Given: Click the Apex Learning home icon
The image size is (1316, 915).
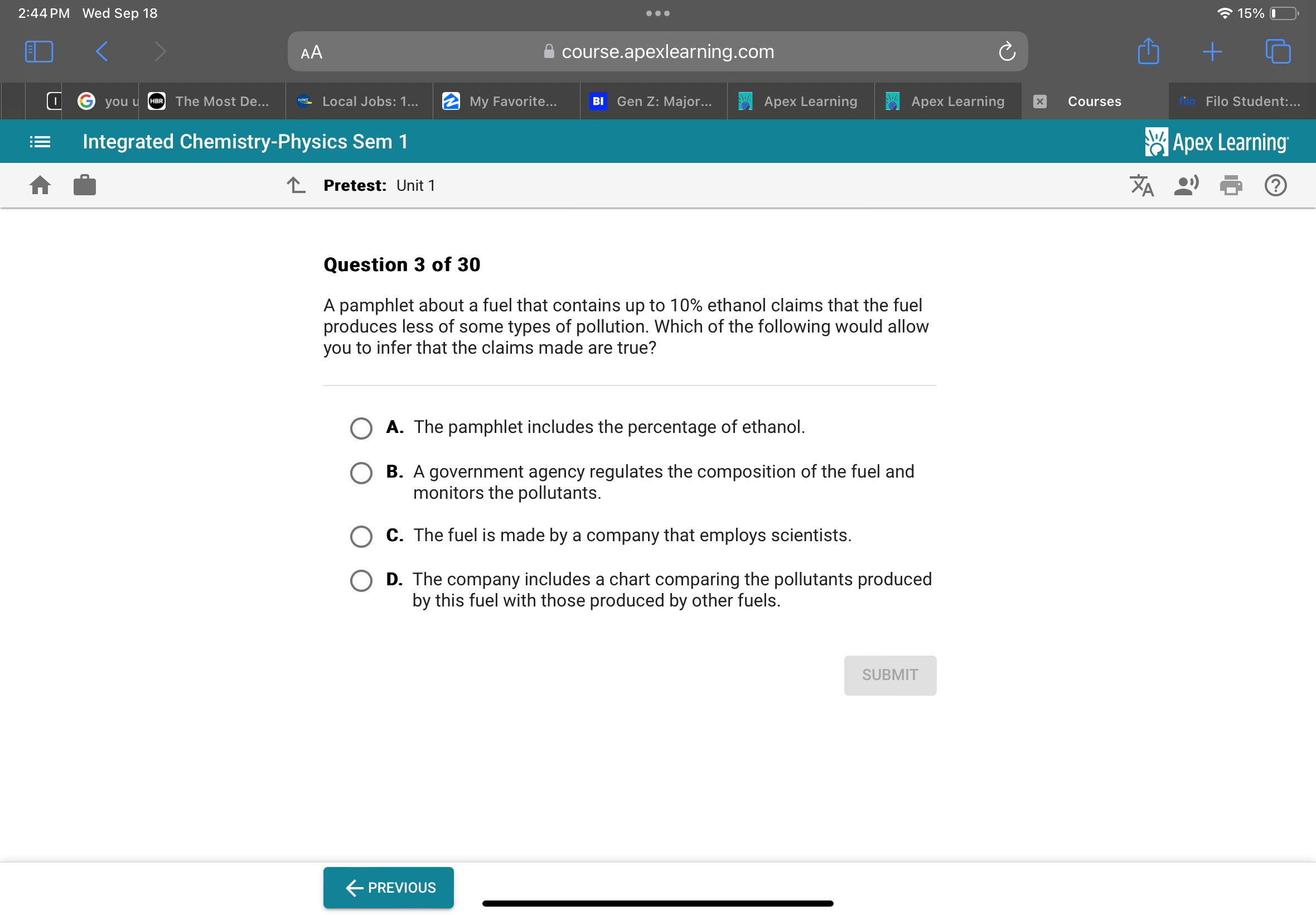Looking at the screenshot, I should (x=41, y=185).
